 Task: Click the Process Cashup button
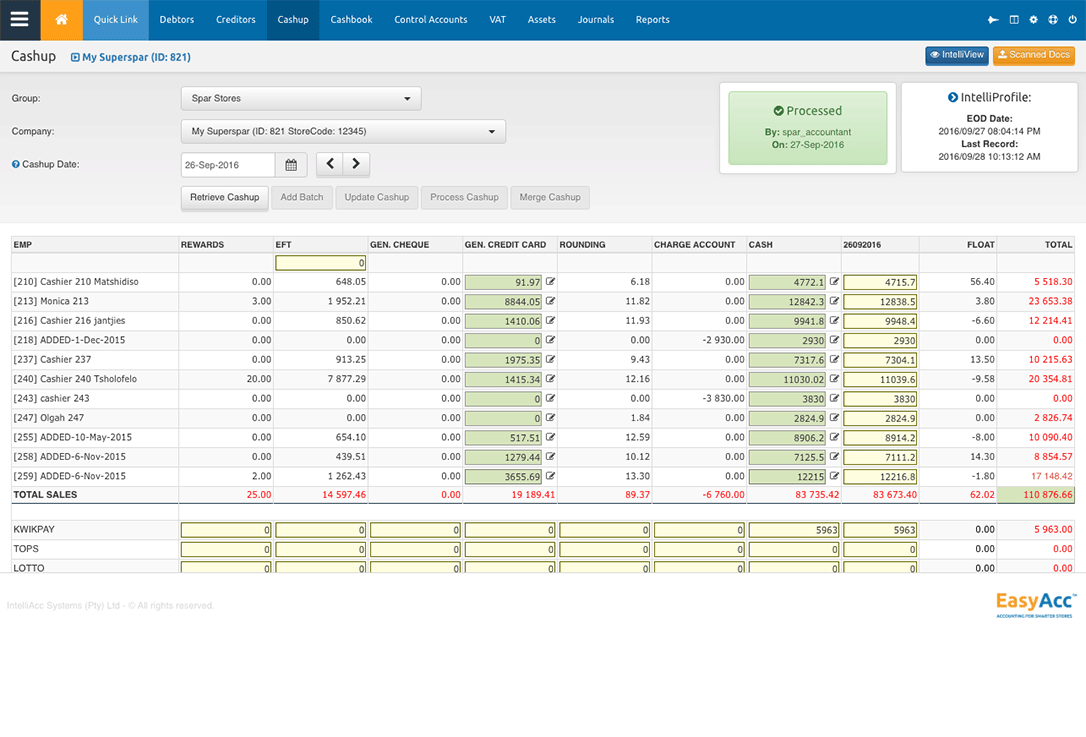[464, 197]
